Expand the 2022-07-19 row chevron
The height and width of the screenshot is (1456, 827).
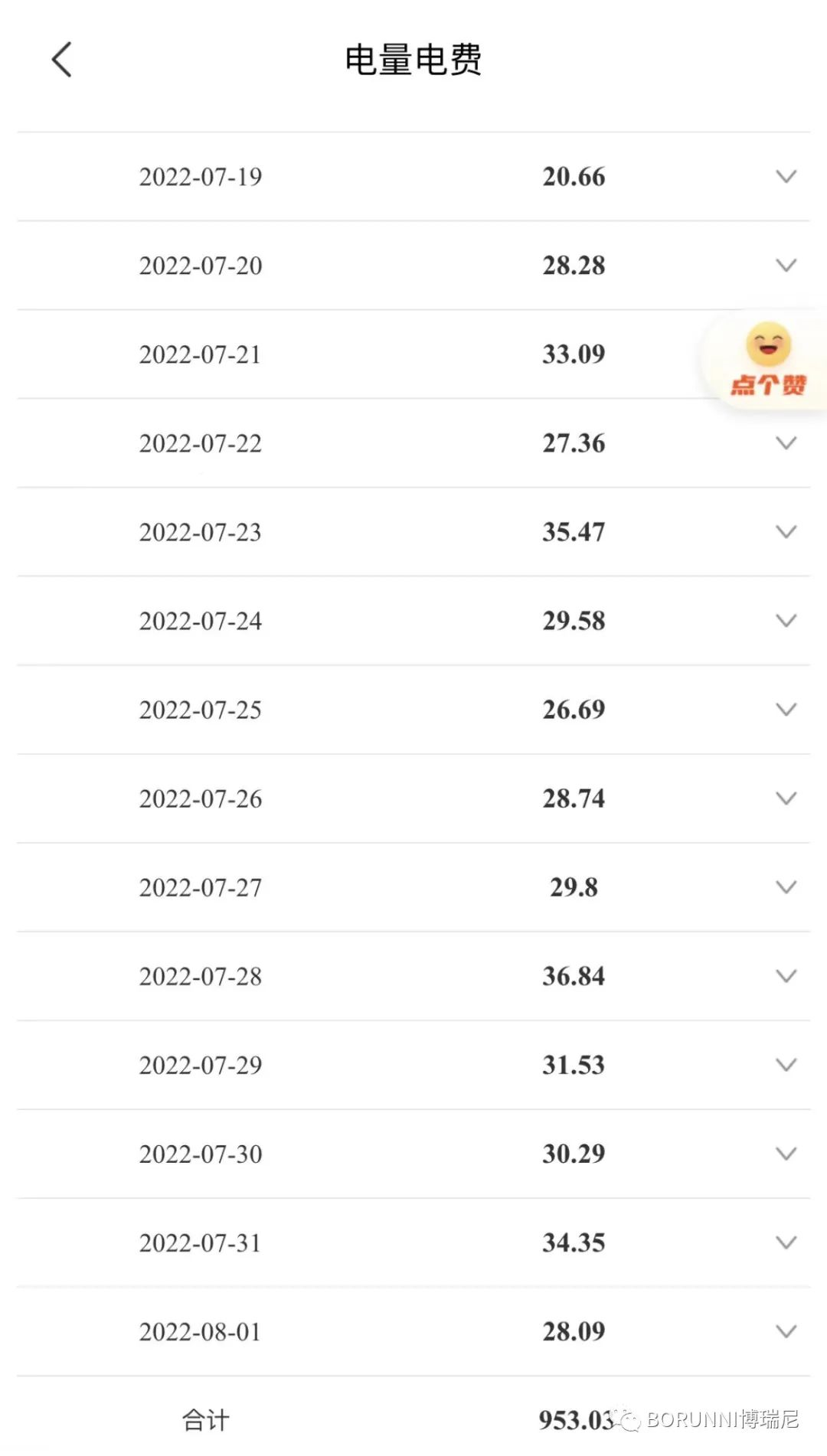pos(786,177)
